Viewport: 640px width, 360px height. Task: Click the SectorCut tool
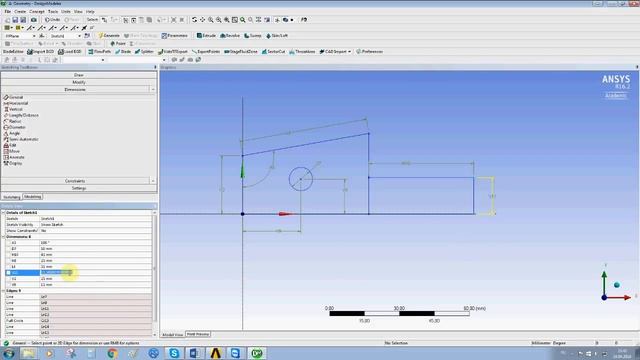point(273,52)
